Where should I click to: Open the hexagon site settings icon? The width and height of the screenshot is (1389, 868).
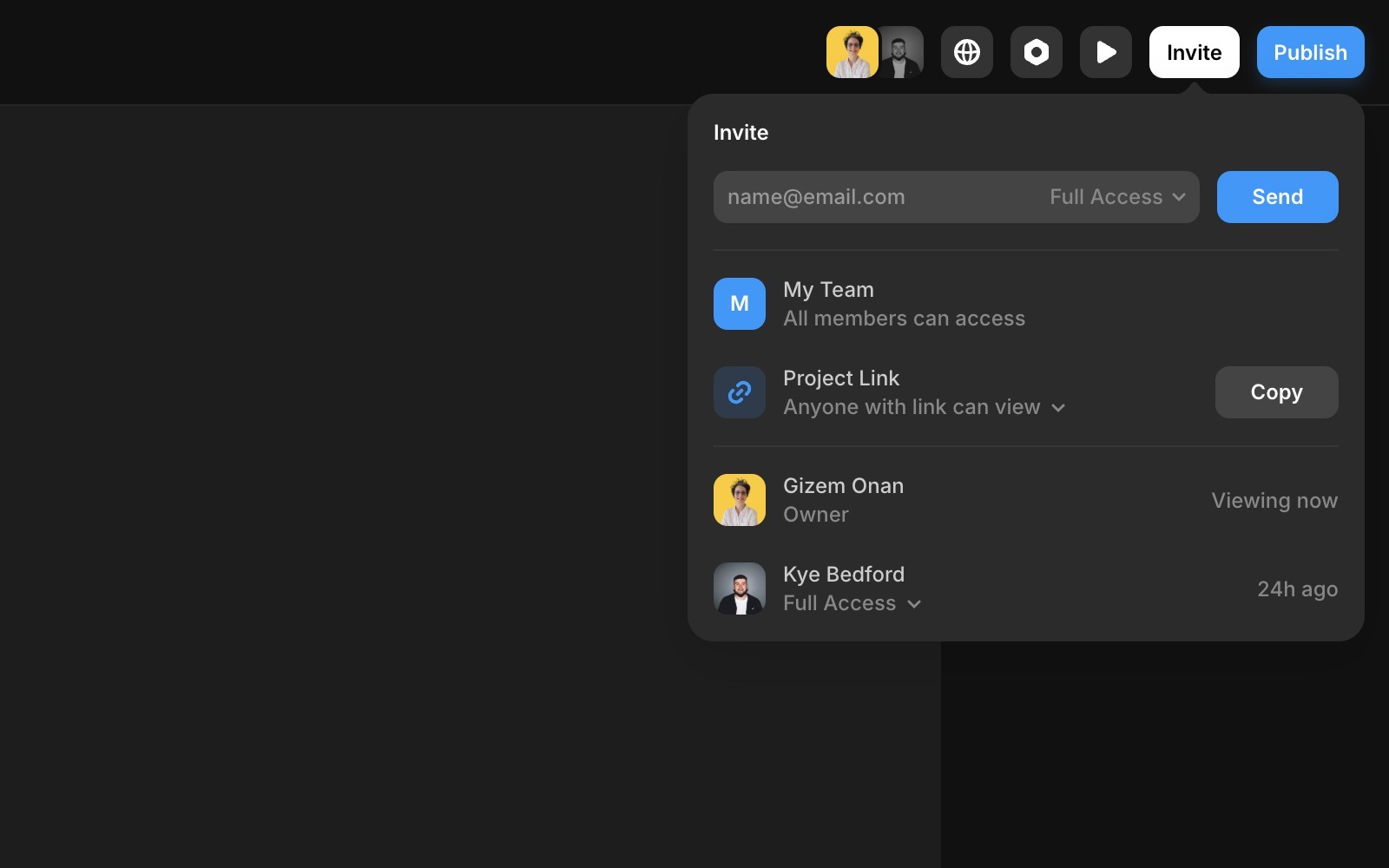pos(1037,52)
